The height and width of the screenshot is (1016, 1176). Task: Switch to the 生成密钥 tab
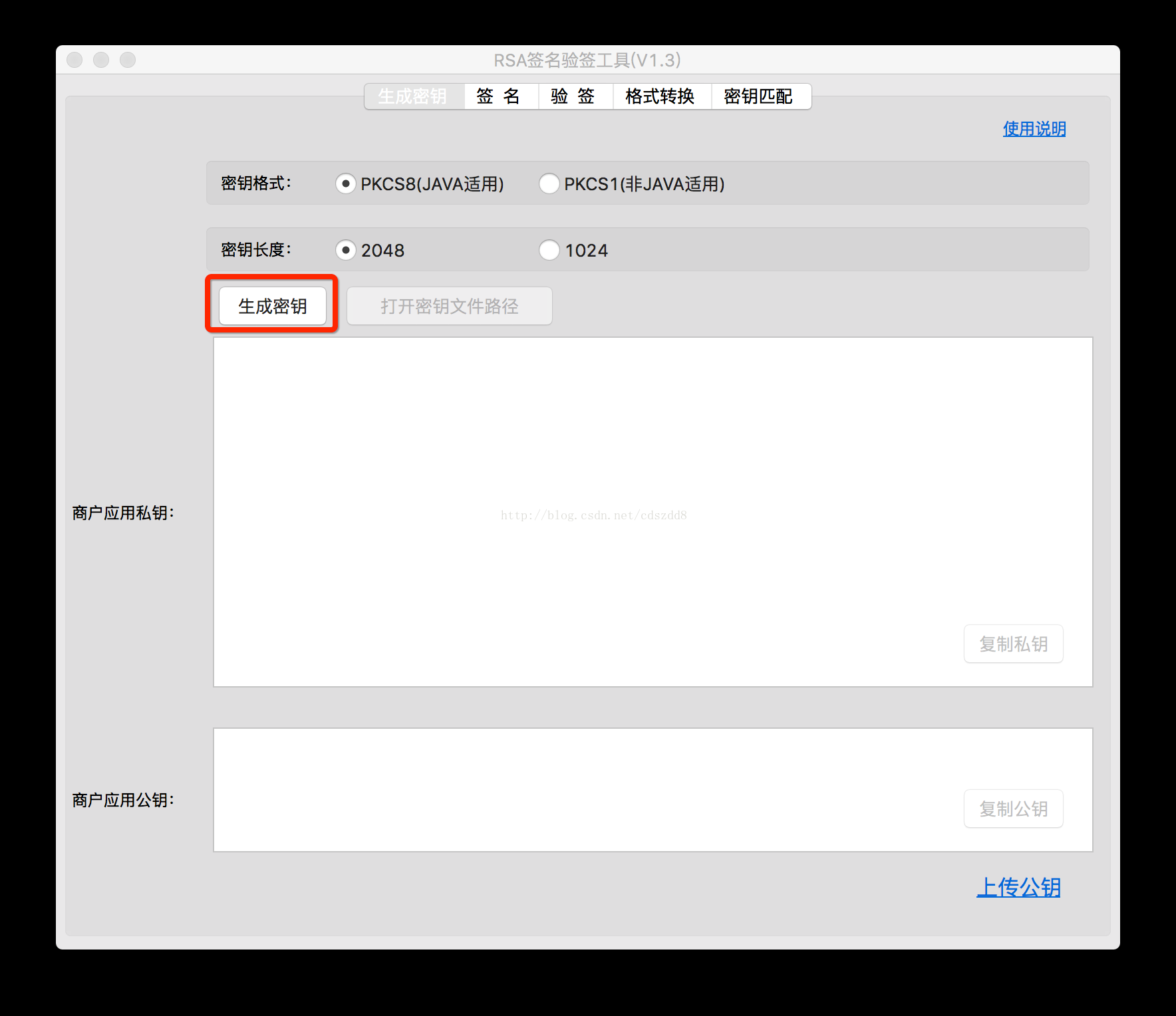click(414, 96)
